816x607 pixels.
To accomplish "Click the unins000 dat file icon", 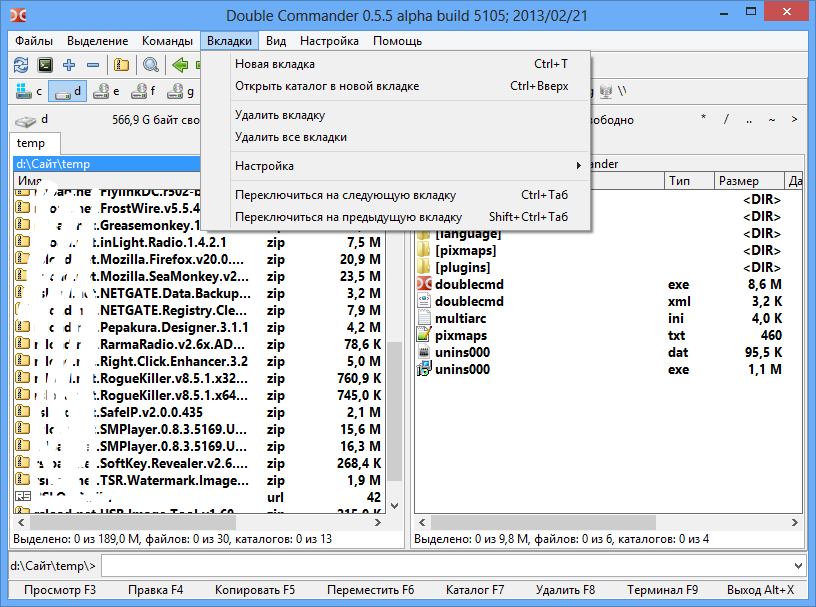I will (424, 352).
